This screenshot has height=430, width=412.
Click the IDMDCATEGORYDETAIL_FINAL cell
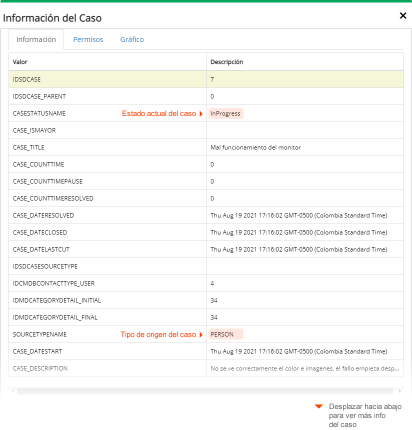(107, 317)
